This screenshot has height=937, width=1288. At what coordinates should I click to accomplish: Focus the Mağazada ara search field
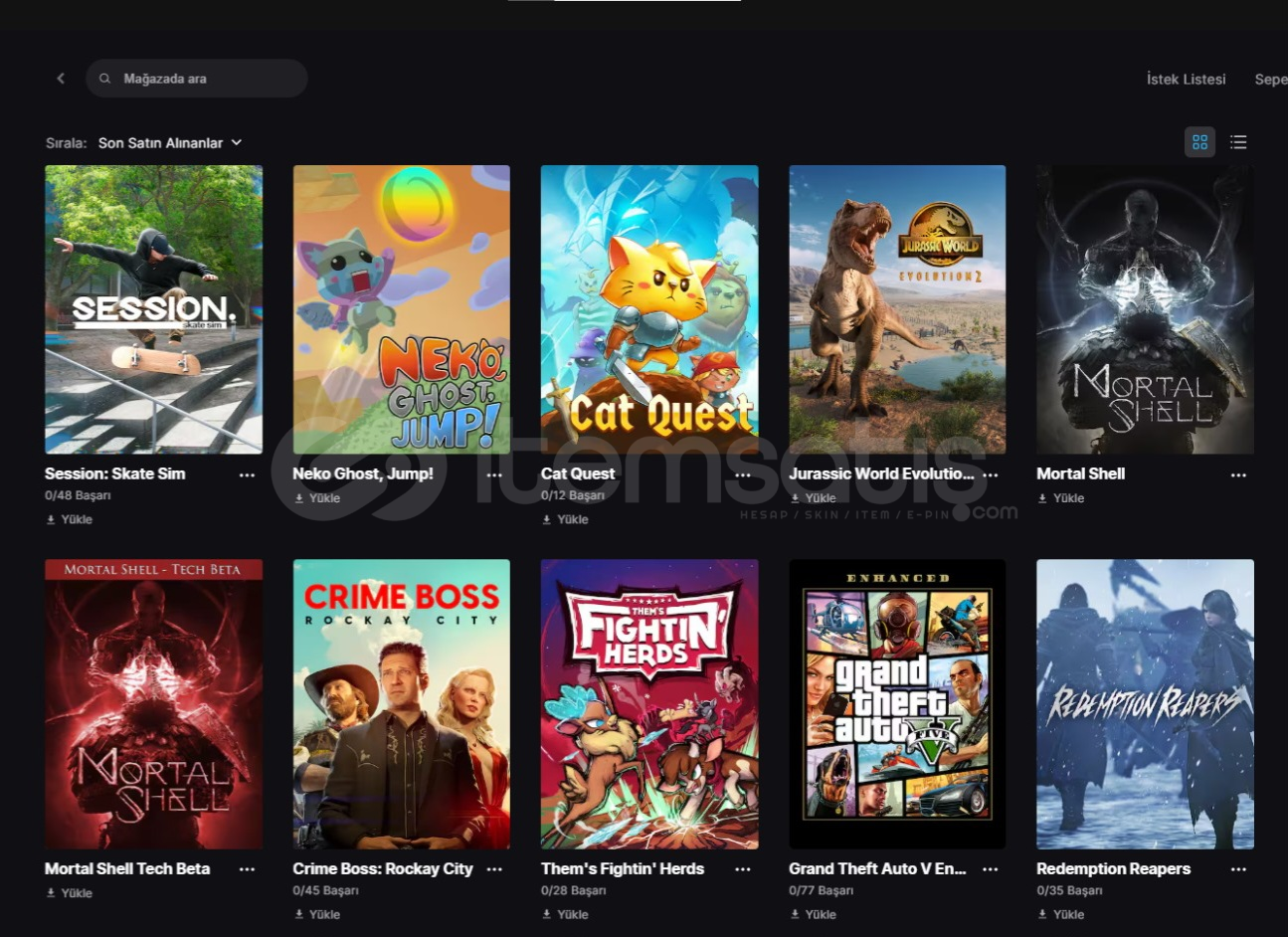click(197, 79)
